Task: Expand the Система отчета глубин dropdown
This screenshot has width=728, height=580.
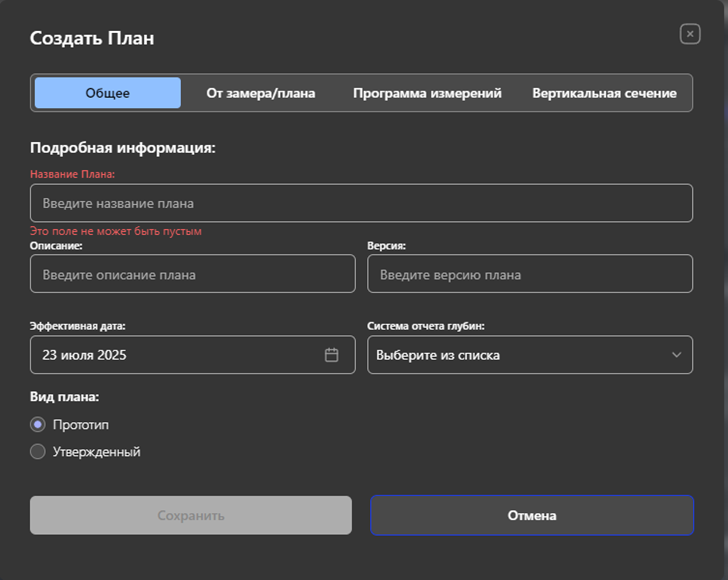Action: coord(530,355)
